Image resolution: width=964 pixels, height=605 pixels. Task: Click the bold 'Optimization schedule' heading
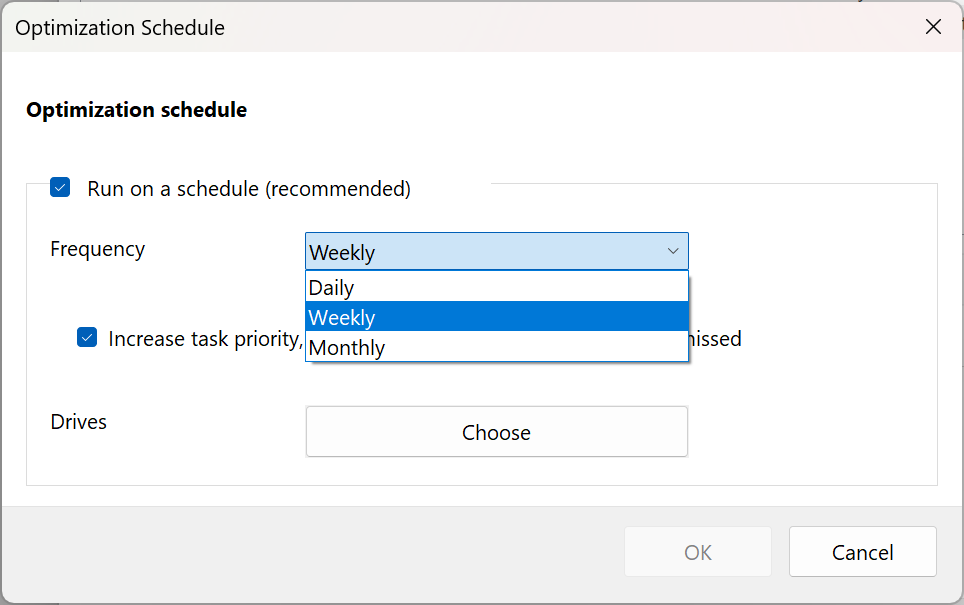tap(137, 110)
